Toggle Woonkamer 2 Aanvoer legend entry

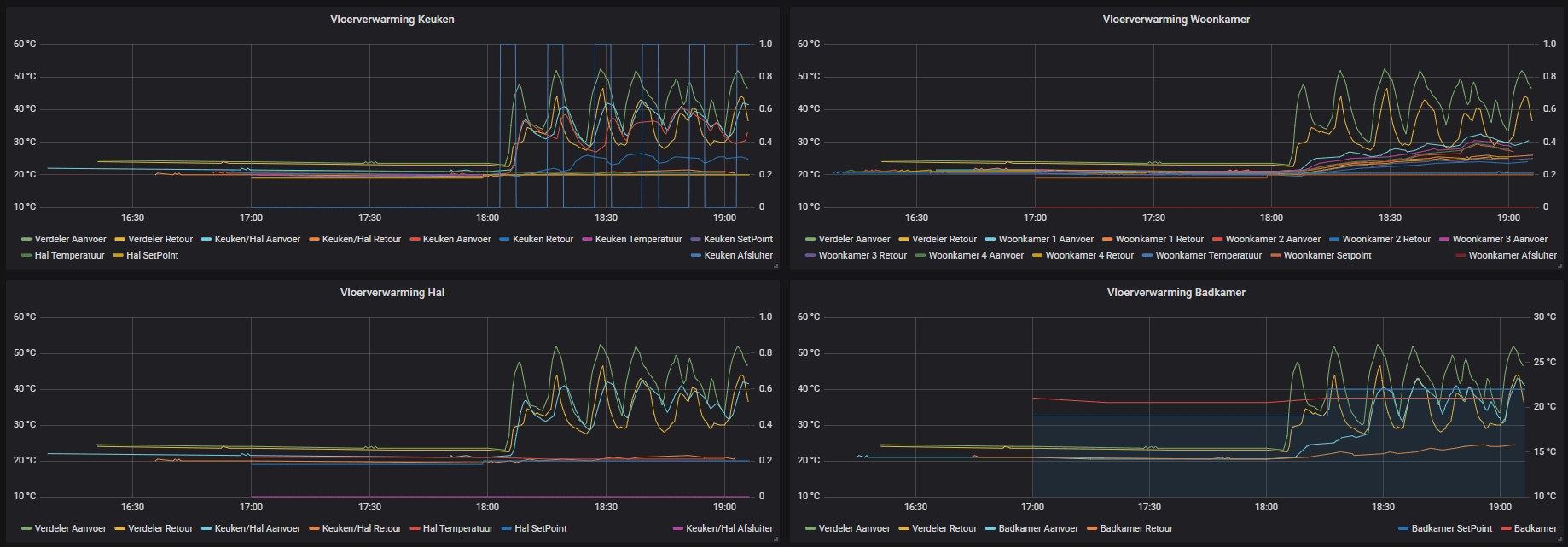coord(1273,240)
